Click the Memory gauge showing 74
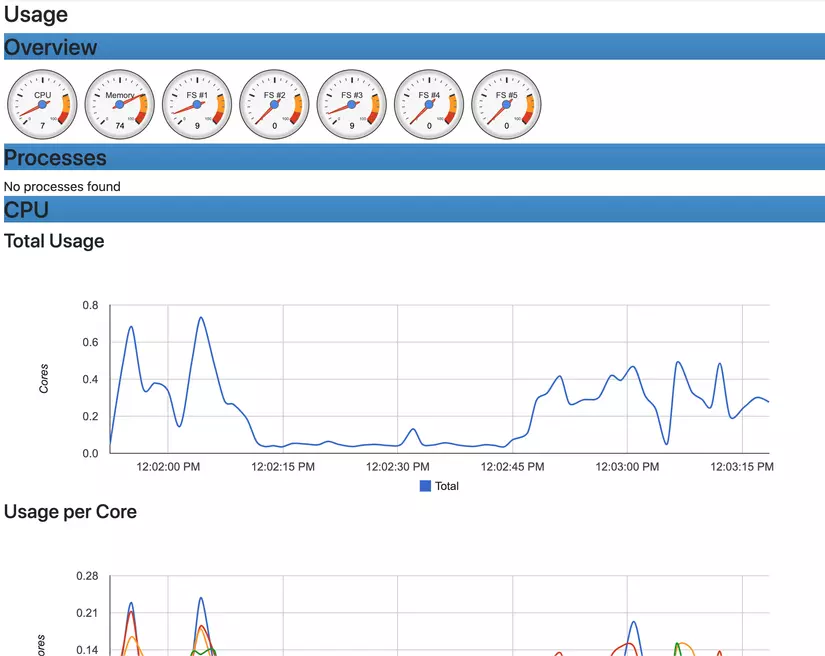 pos(119,103)
